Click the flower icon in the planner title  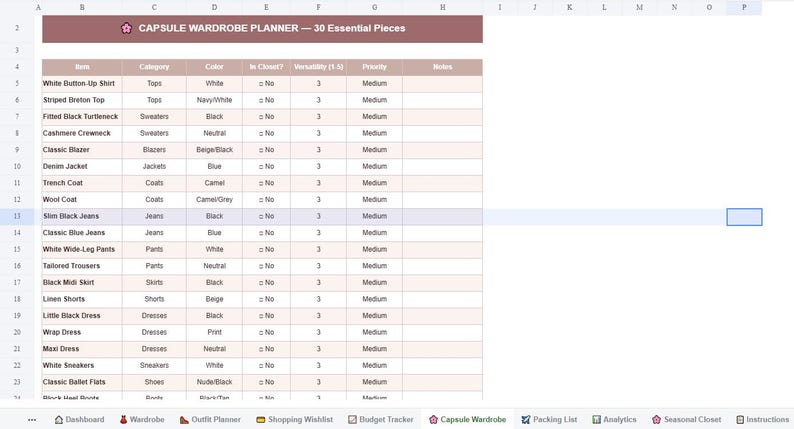point(126,28)
